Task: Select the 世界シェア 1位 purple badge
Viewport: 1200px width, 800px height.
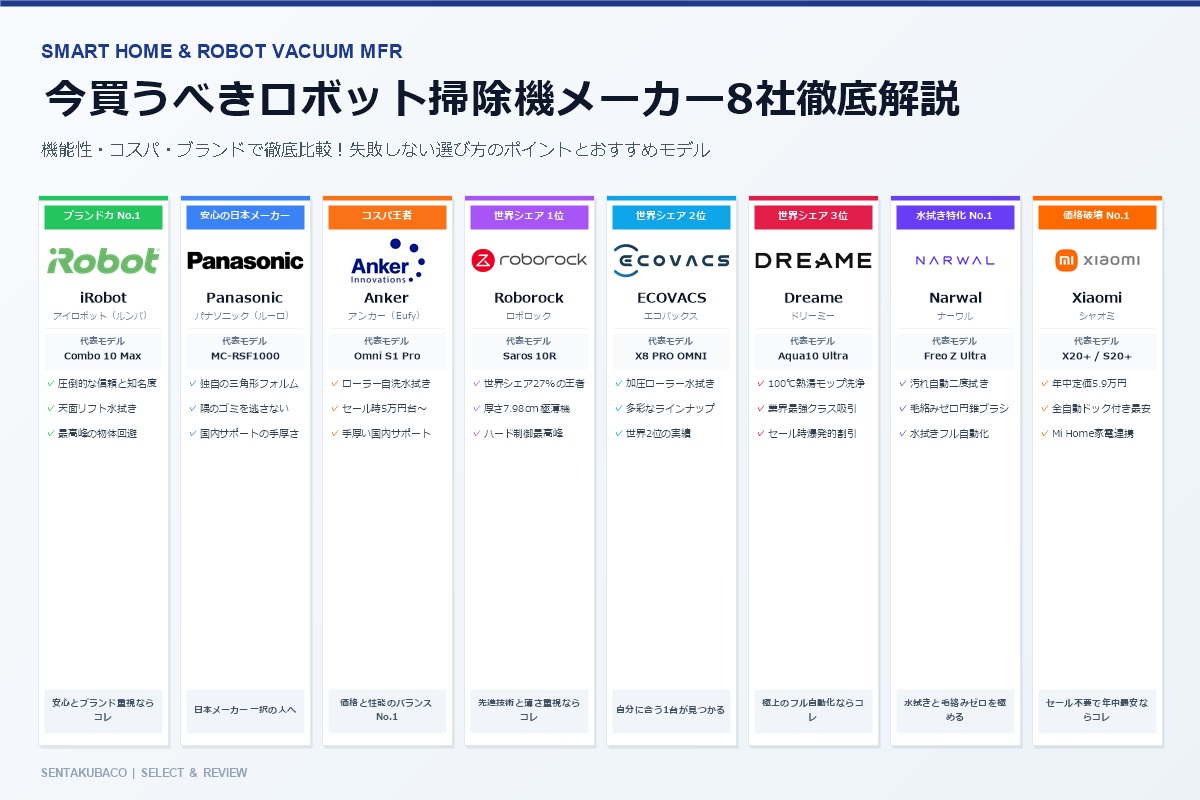Action: pos(529,216)
